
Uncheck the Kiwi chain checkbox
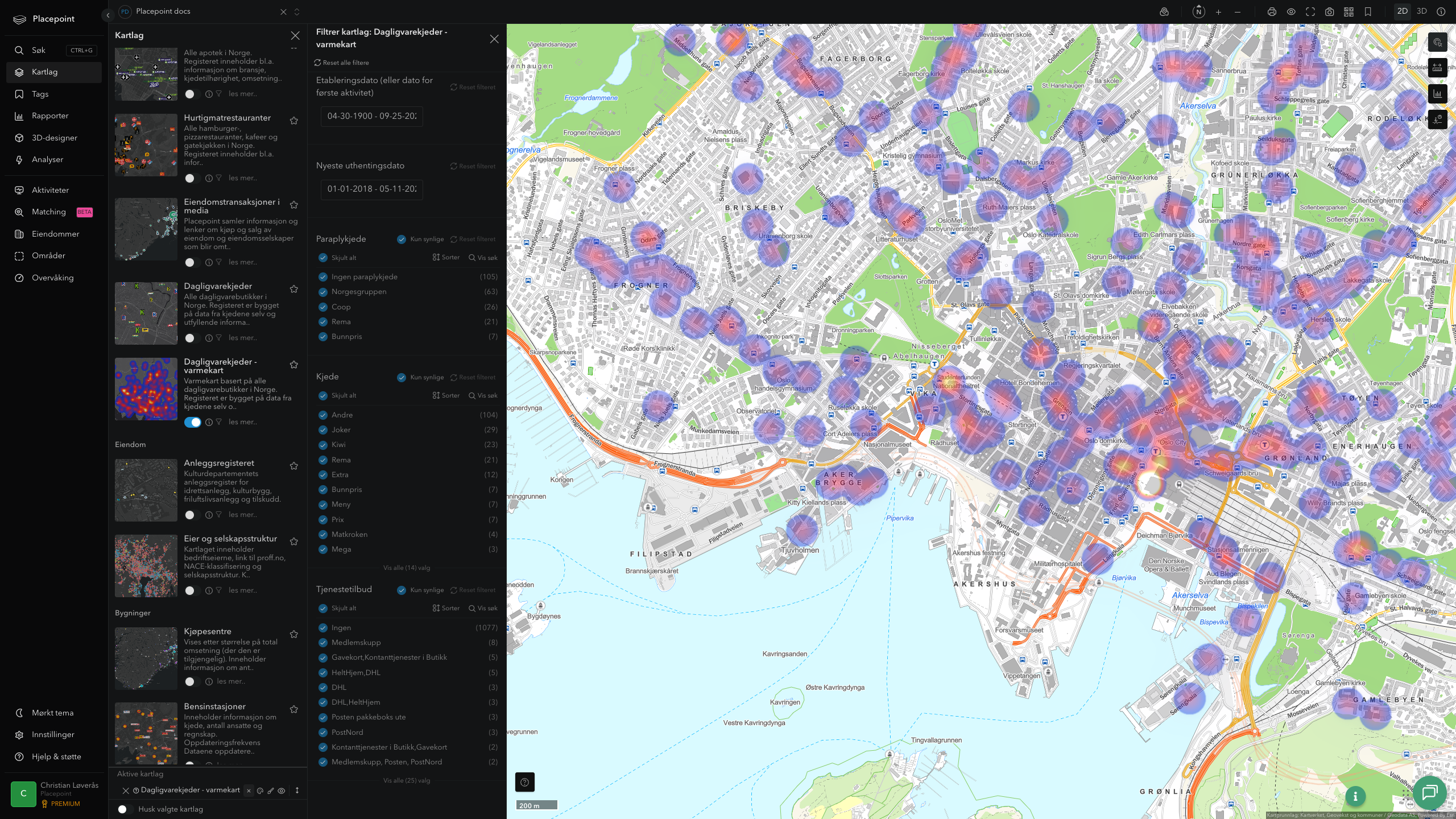(x=323, y=445)
